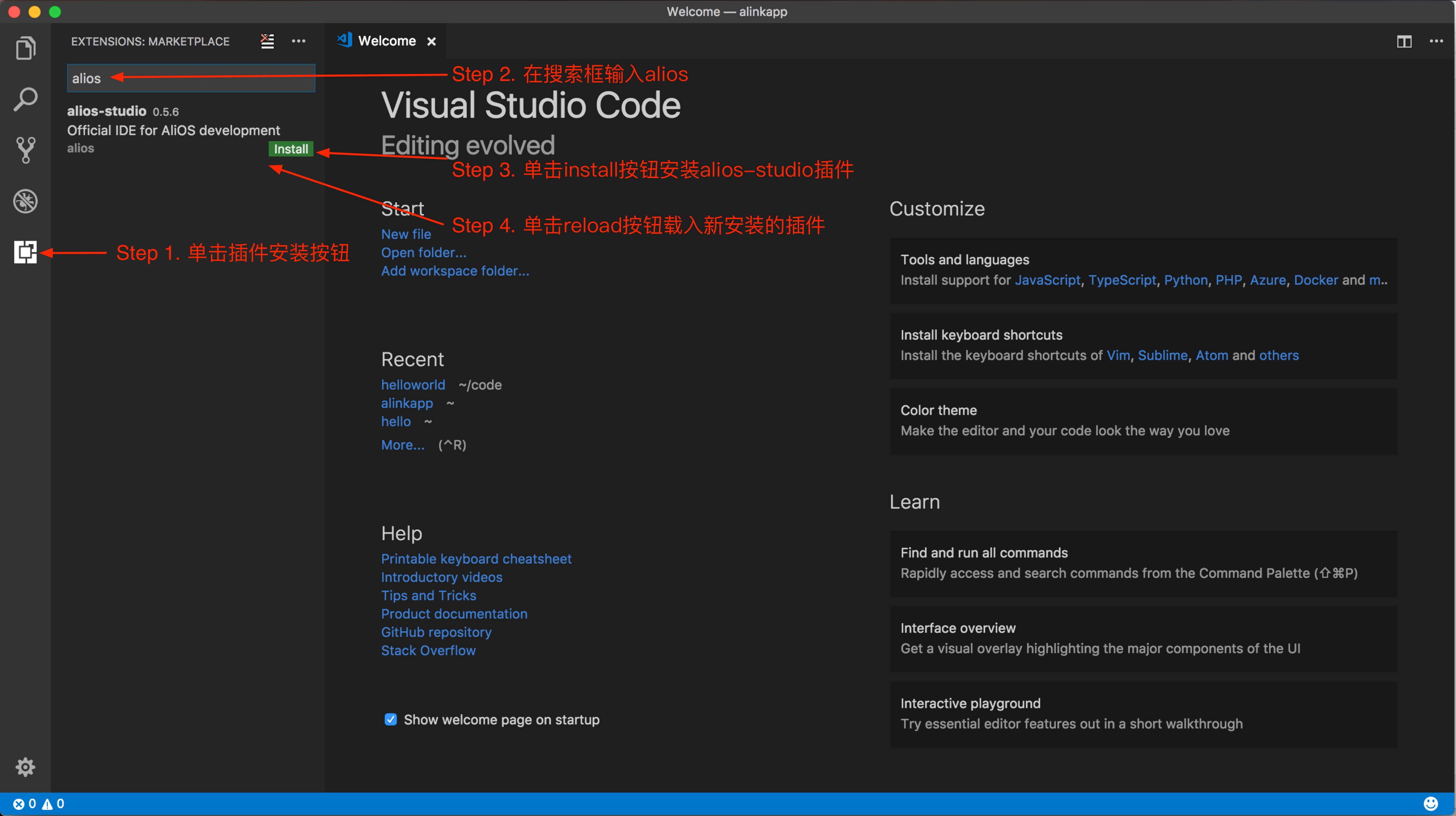Select the alios-studio extension entry
The width and height of the screenshot is (1456, 816).
click(170, 129)
